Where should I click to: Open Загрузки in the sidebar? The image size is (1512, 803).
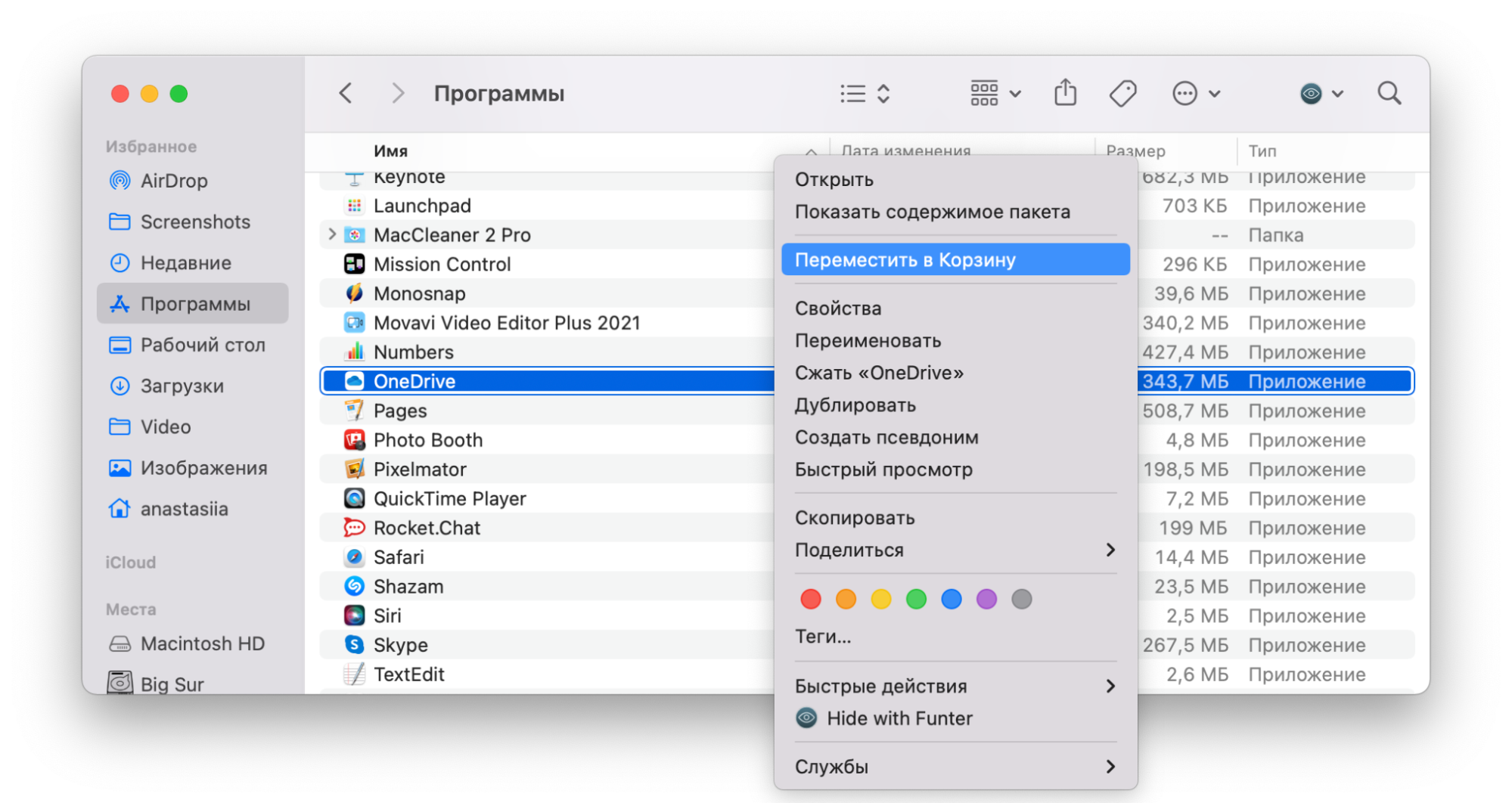tap(193, 386)
